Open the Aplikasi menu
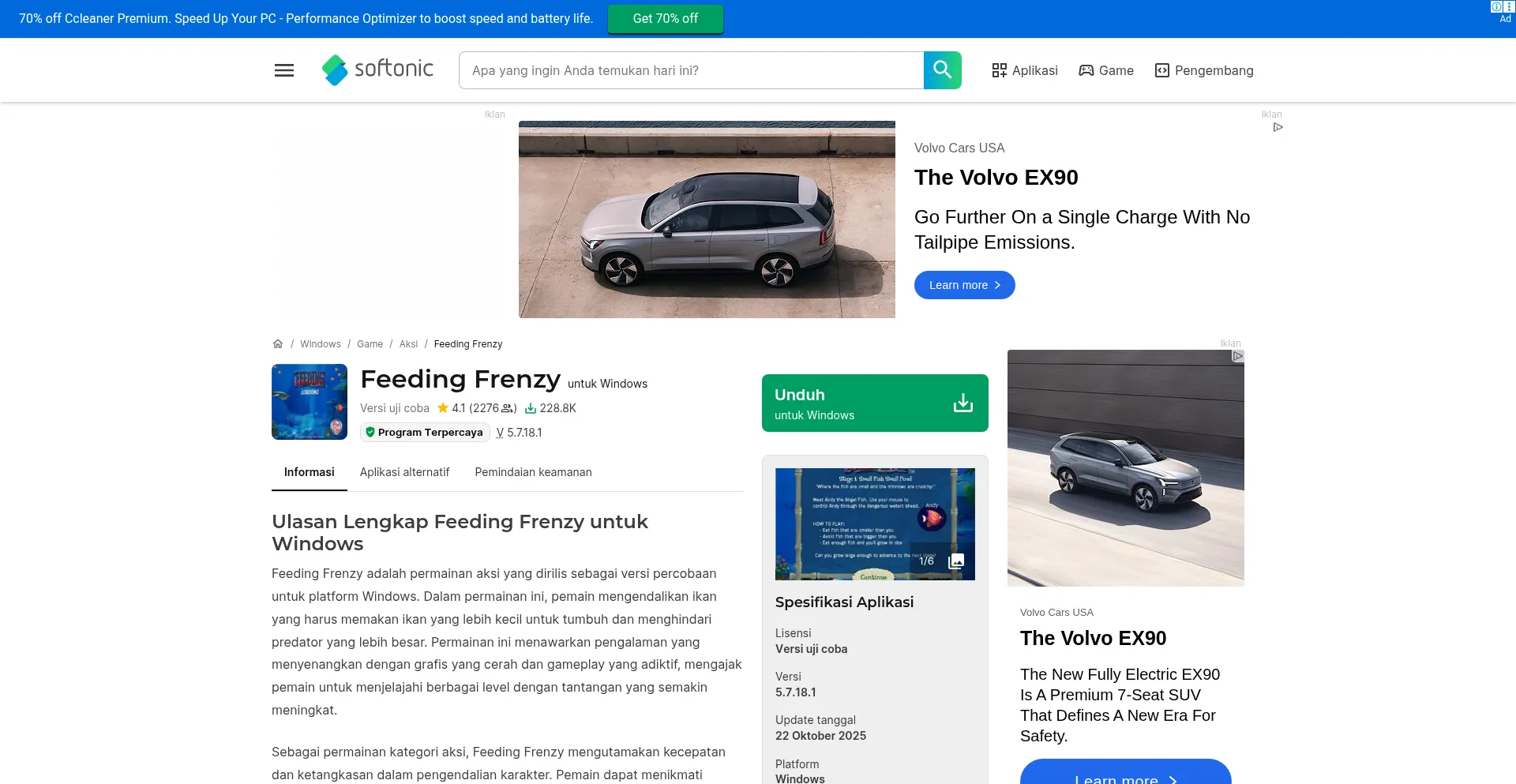This screenshot has height=784, width=1516. [1025, 70]
